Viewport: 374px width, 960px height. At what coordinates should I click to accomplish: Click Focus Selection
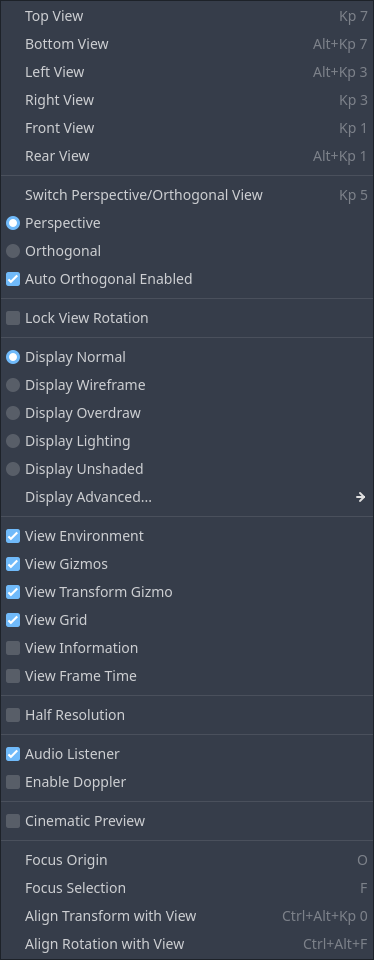(x=187, y=888)
